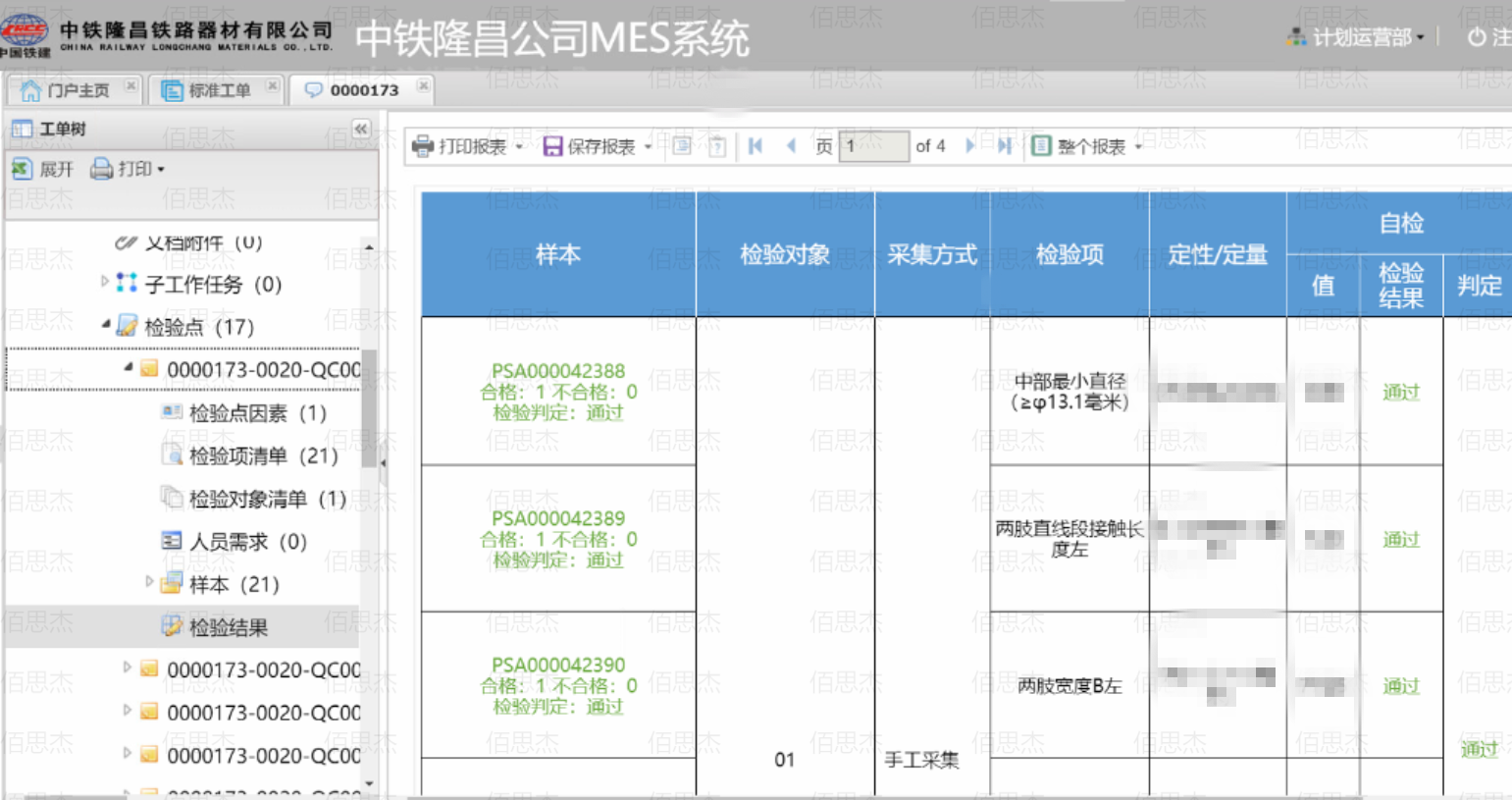Open the 打印报表 dropdown arrow

(519, 147)
